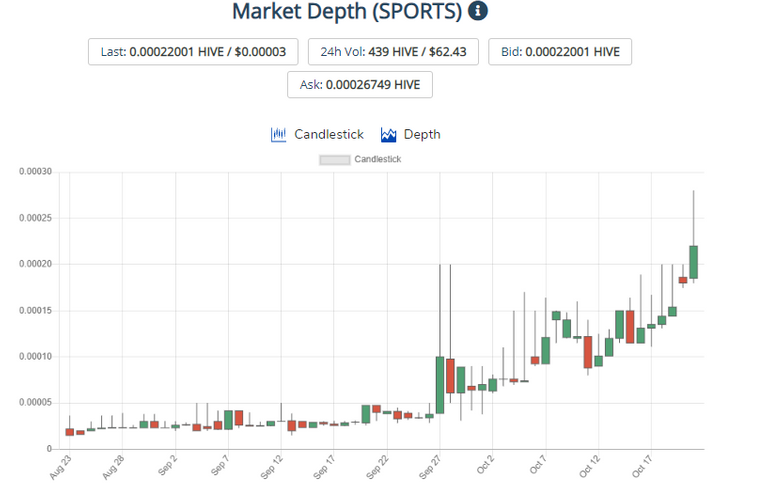
Task: Click the Sep 17 x-axis label
Action: (324, 467)
